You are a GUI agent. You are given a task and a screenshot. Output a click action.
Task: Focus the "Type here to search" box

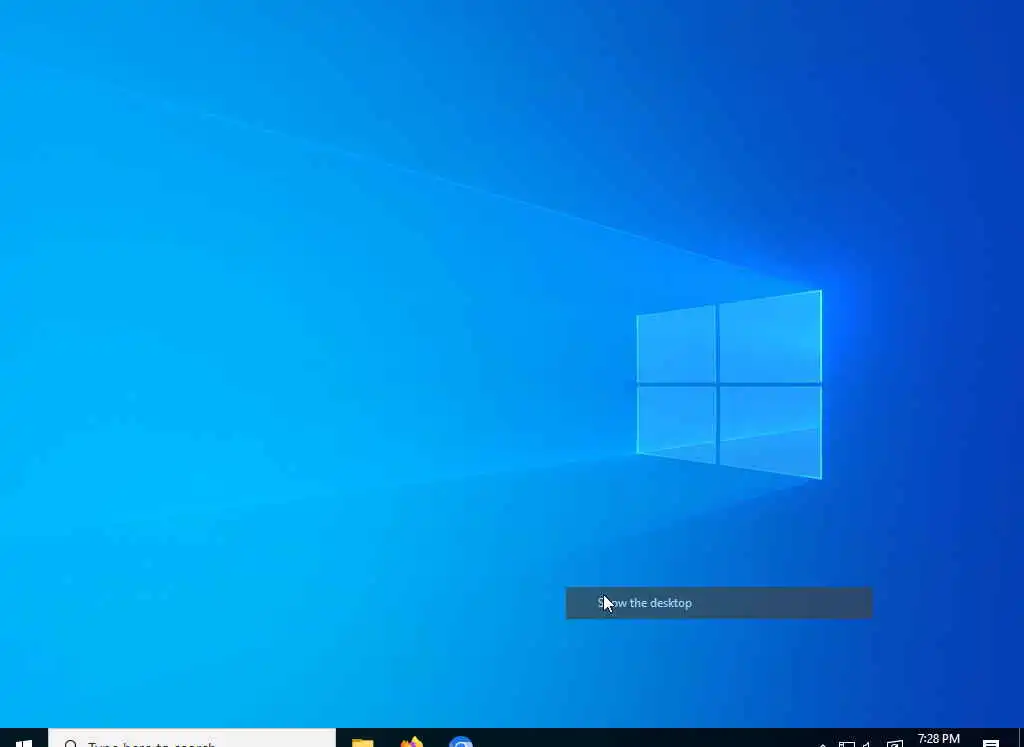[x=192, y=739]
